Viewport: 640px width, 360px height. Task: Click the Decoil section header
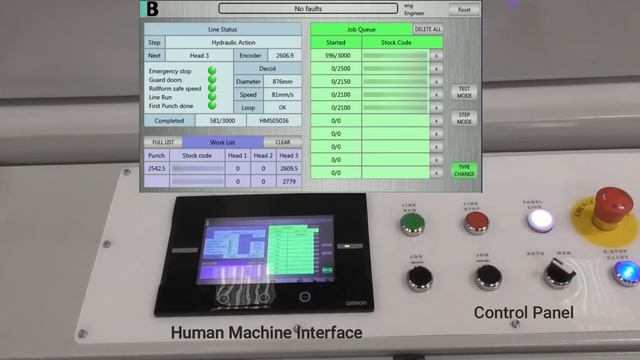click(267, 69)
